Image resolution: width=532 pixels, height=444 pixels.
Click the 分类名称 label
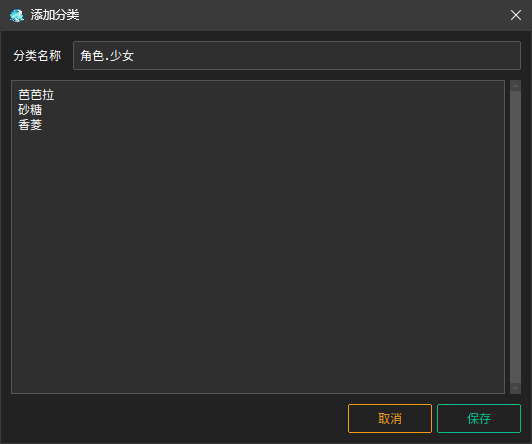click(x=37, y=56)
